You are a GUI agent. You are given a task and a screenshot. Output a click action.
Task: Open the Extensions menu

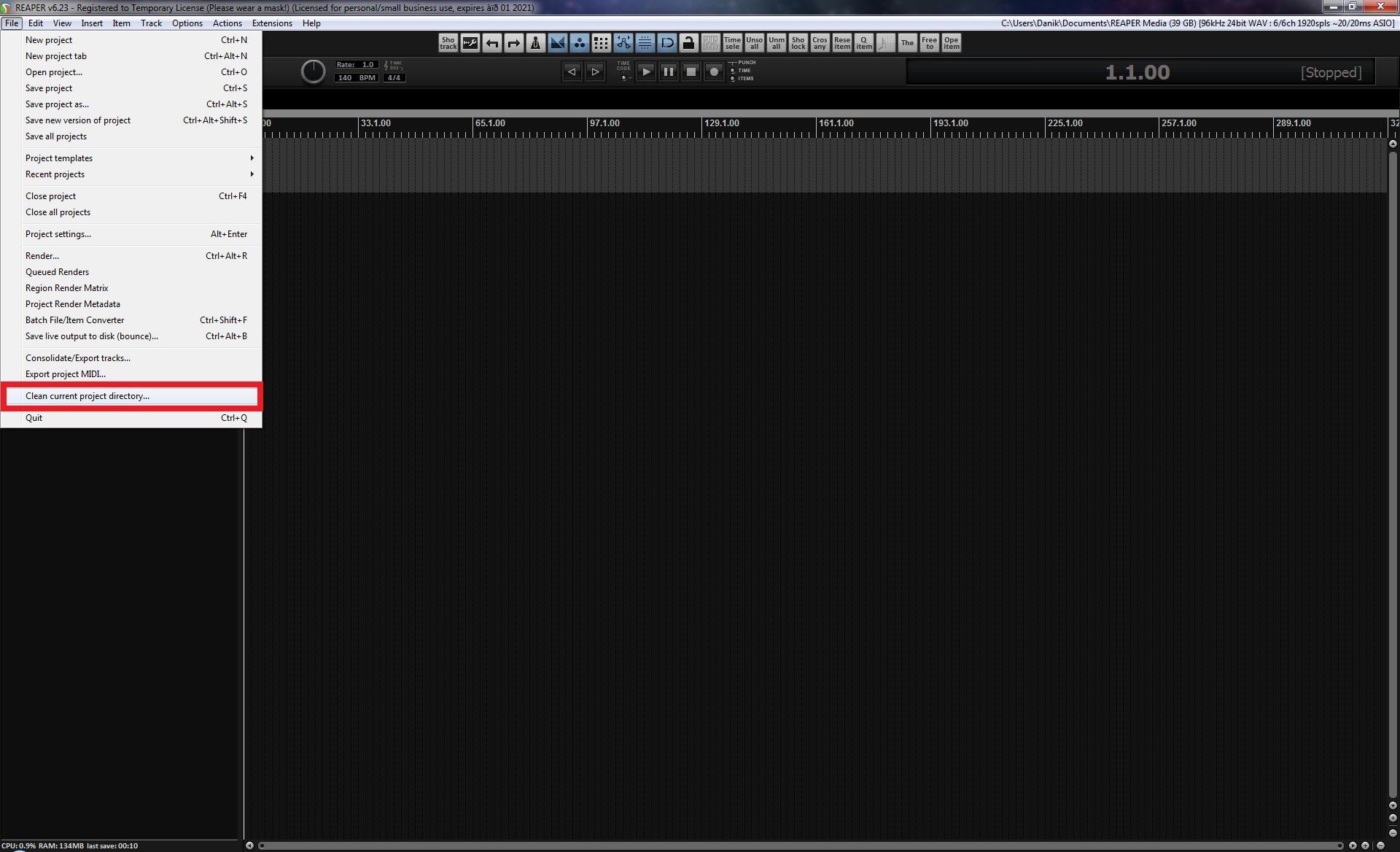point(272,23)
